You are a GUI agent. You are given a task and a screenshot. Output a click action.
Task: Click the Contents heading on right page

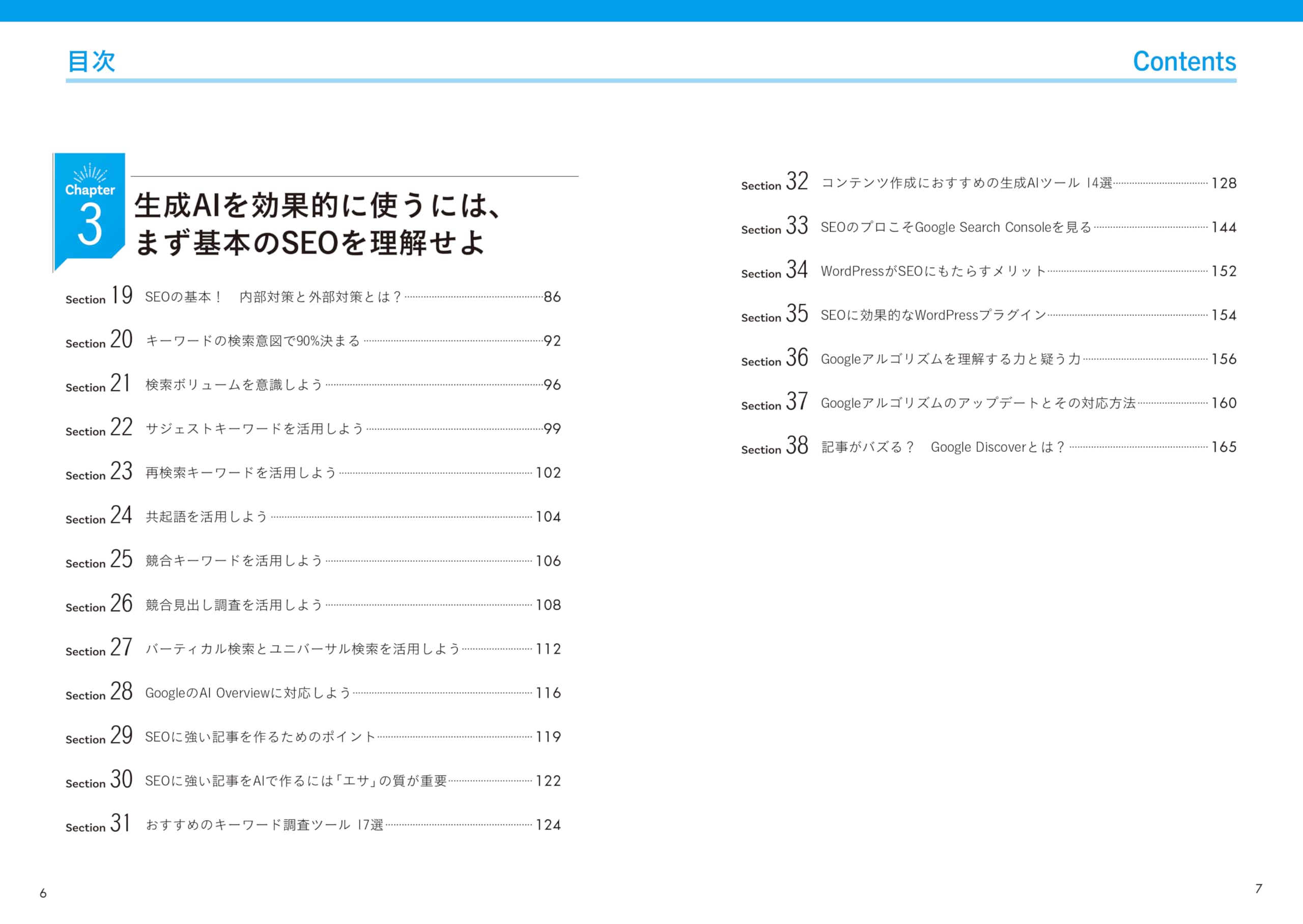click(x=1184, y=61)
